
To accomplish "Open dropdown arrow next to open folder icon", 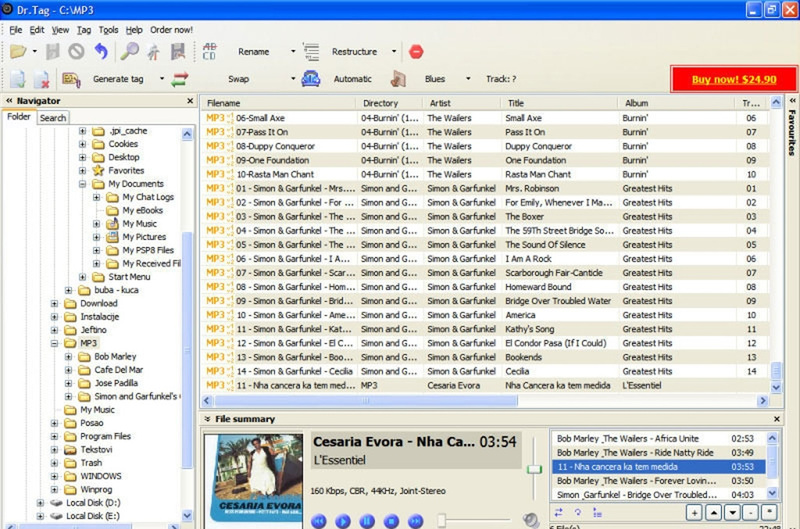I will pos(35,52).
